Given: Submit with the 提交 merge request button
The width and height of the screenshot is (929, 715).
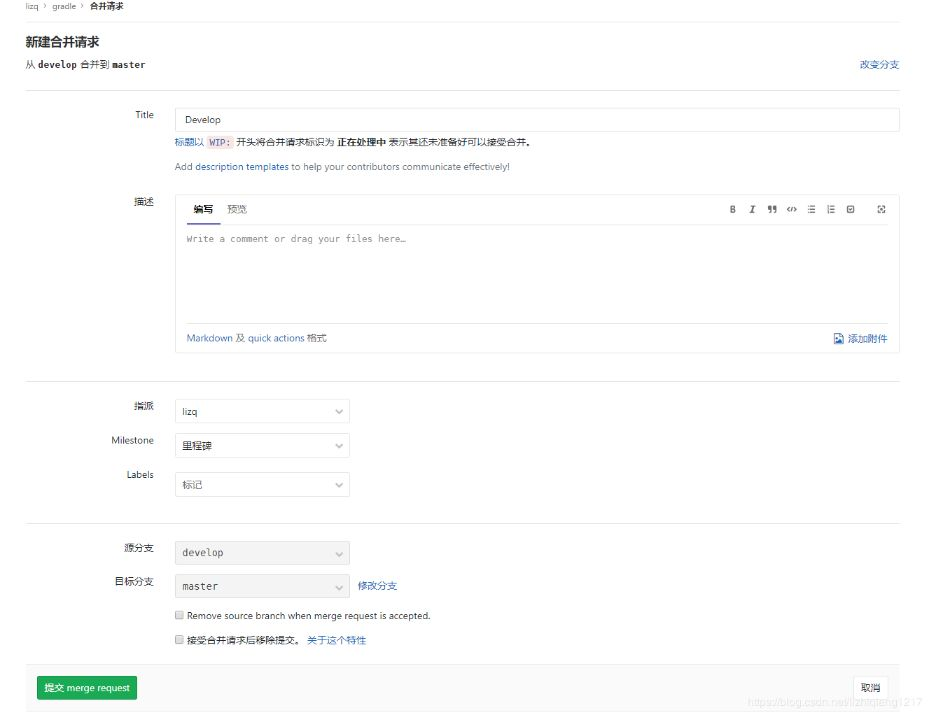Looking at the screenshot, I should pos(86,687).
